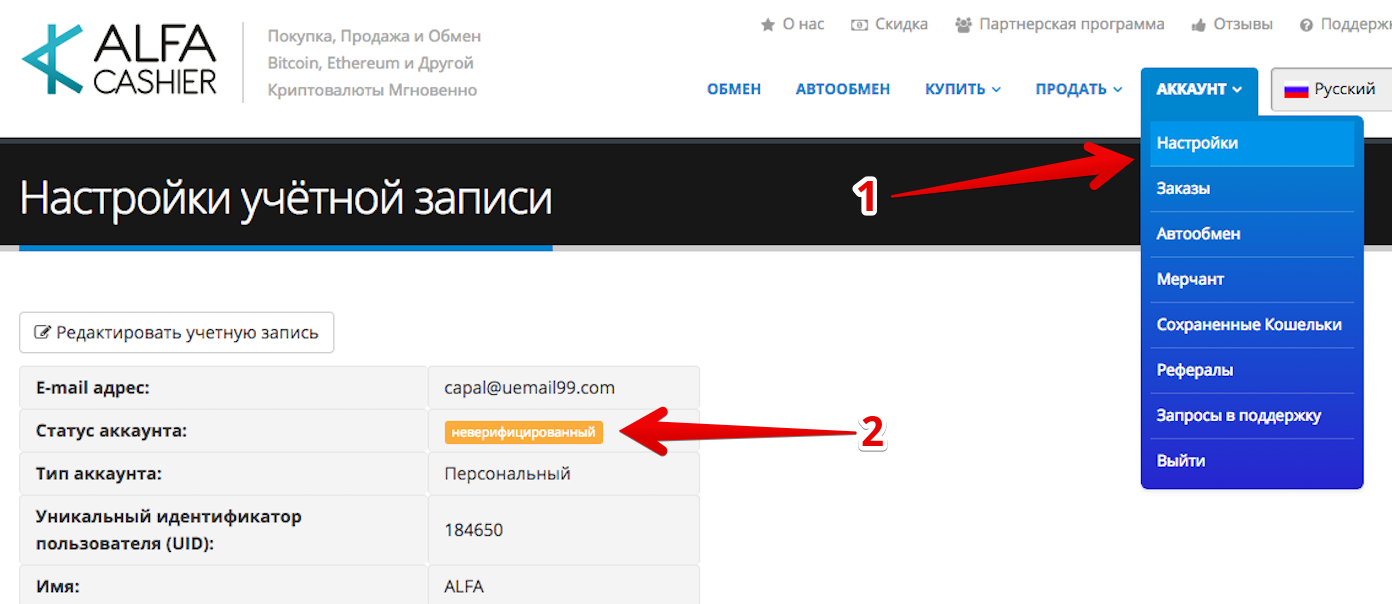The image size is (1392, 604).
Task: Select Заказы in account menu
Action: [x=1252, y=188]
